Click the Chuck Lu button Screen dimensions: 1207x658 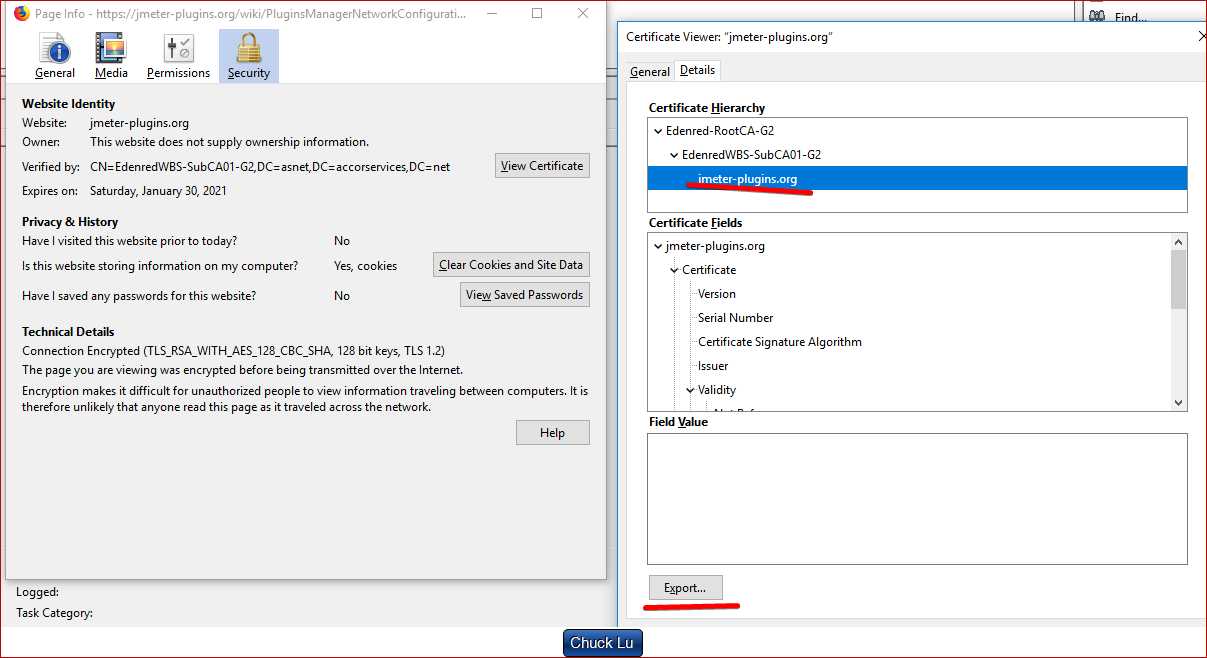click(x=603, y=643)
